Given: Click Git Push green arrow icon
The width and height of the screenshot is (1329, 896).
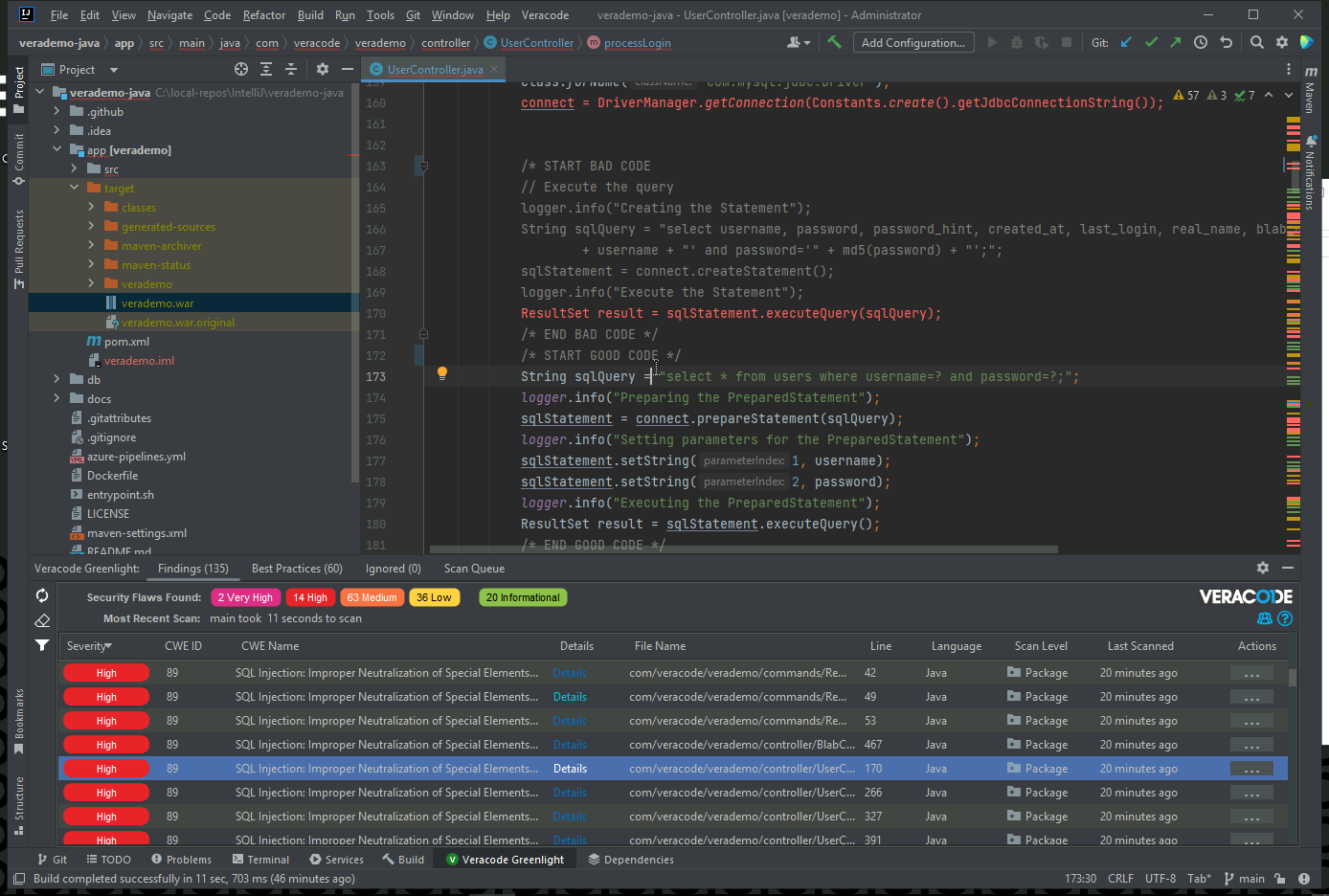Looking at the screenshot, I should tap(1175, 42).
